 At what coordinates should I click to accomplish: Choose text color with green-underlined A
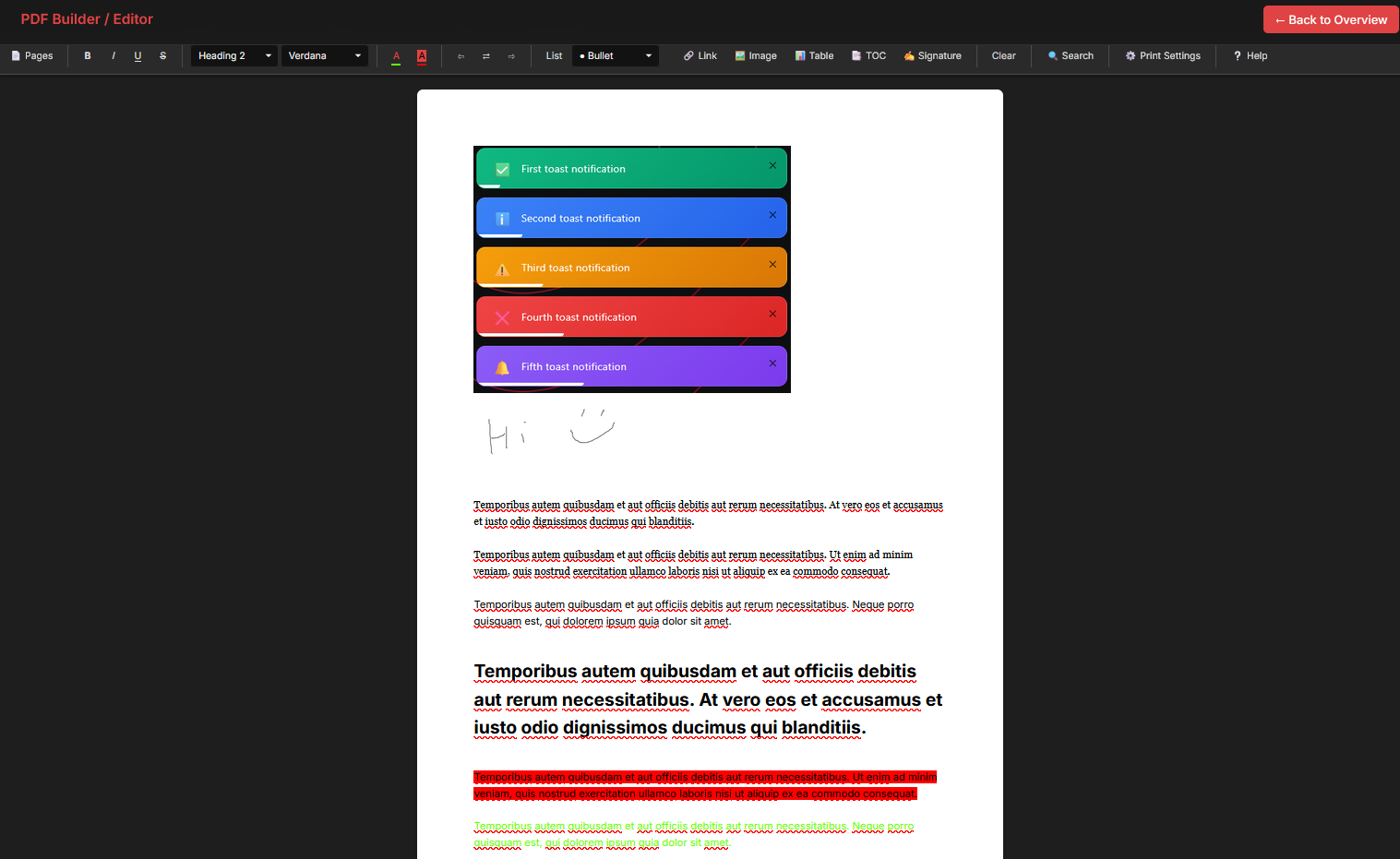(x=396, y=56)
